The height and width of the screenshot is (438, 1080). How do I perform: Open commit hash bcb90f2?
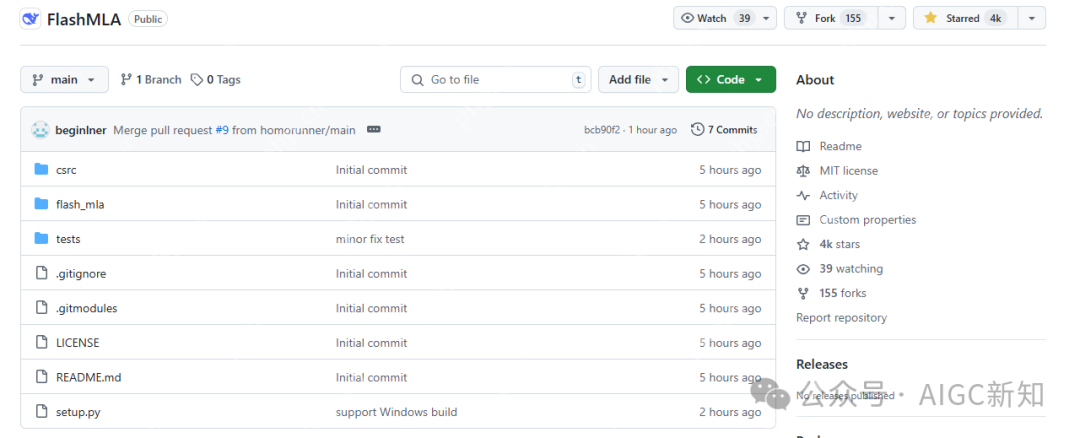click(601, 129)
